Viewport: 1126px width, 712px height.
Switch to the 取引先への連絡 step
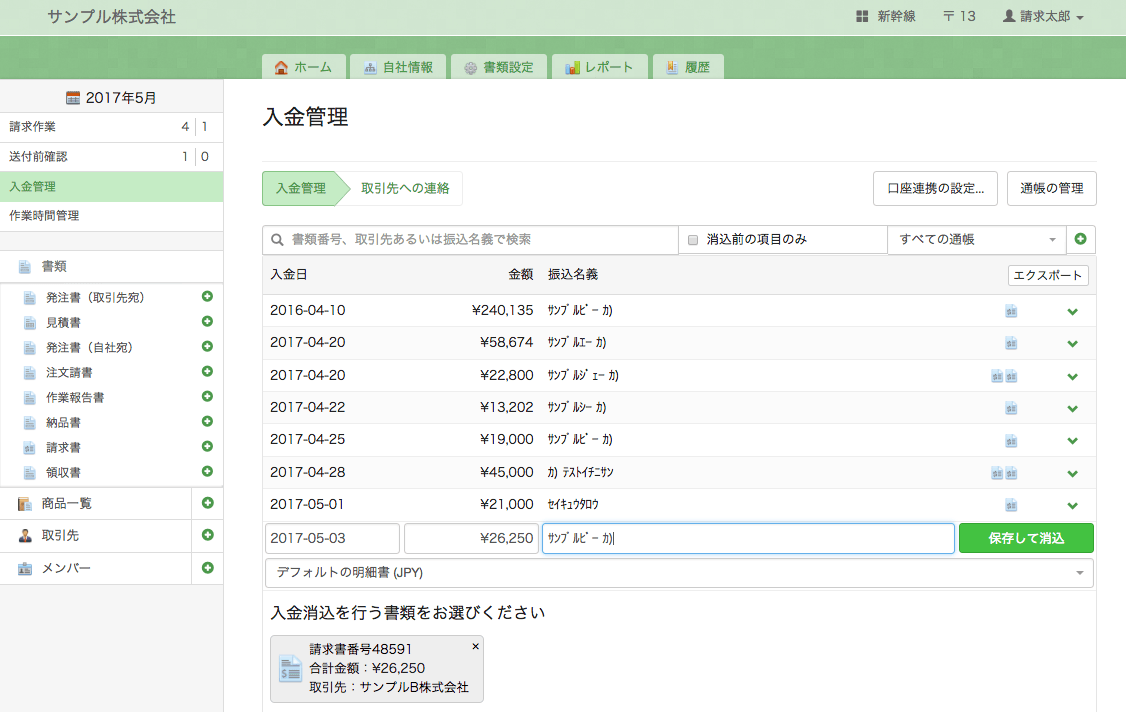(x=405, y=188)
